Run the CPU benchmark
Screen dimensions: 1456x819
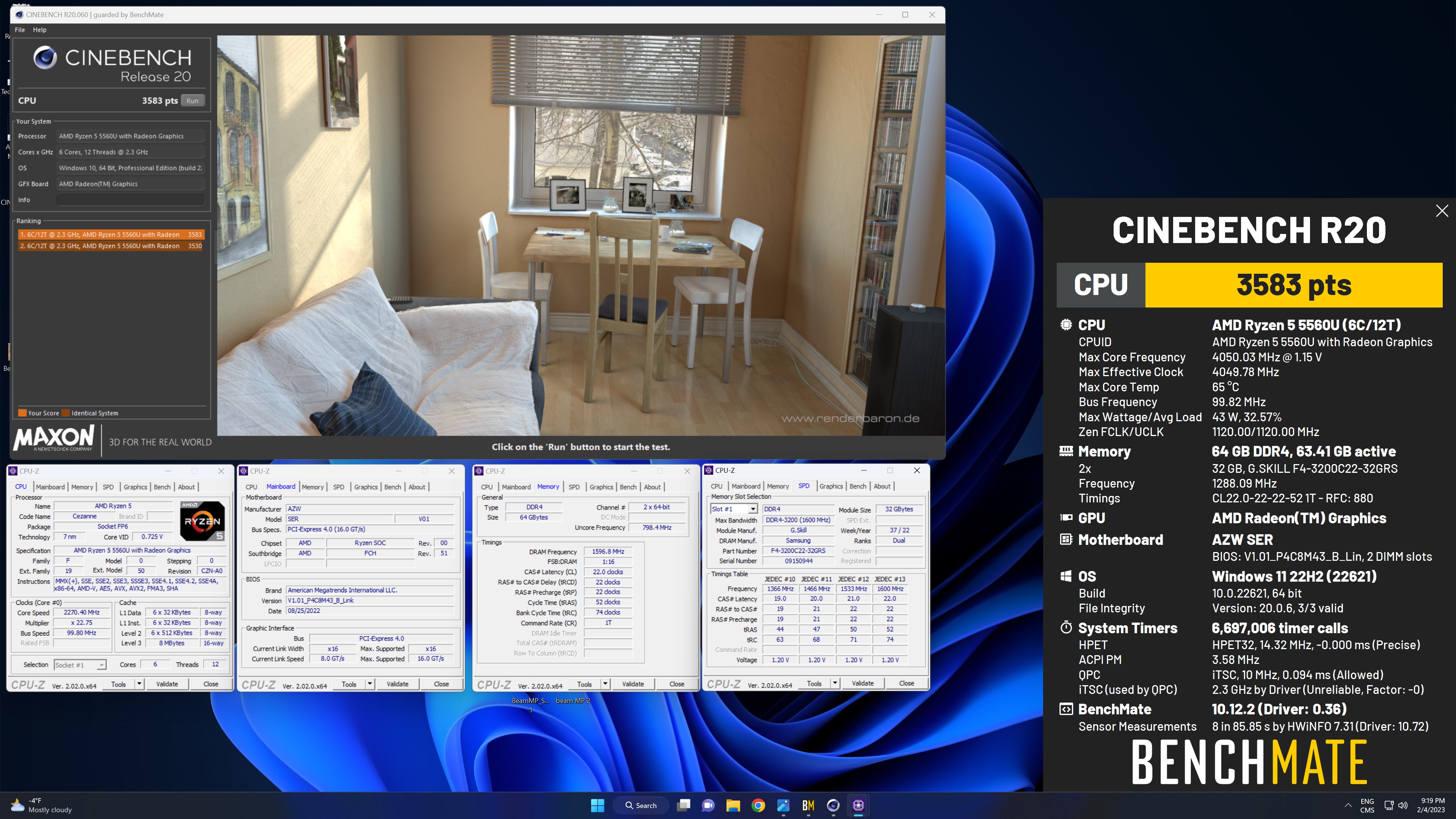pos(193,100)
